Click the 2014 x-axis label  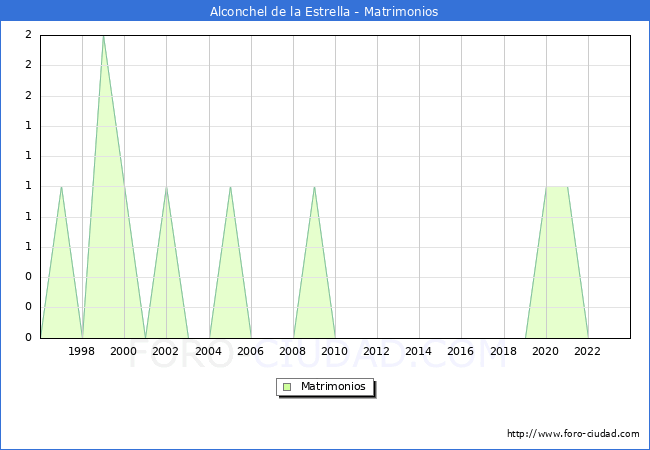pos(419,351)
